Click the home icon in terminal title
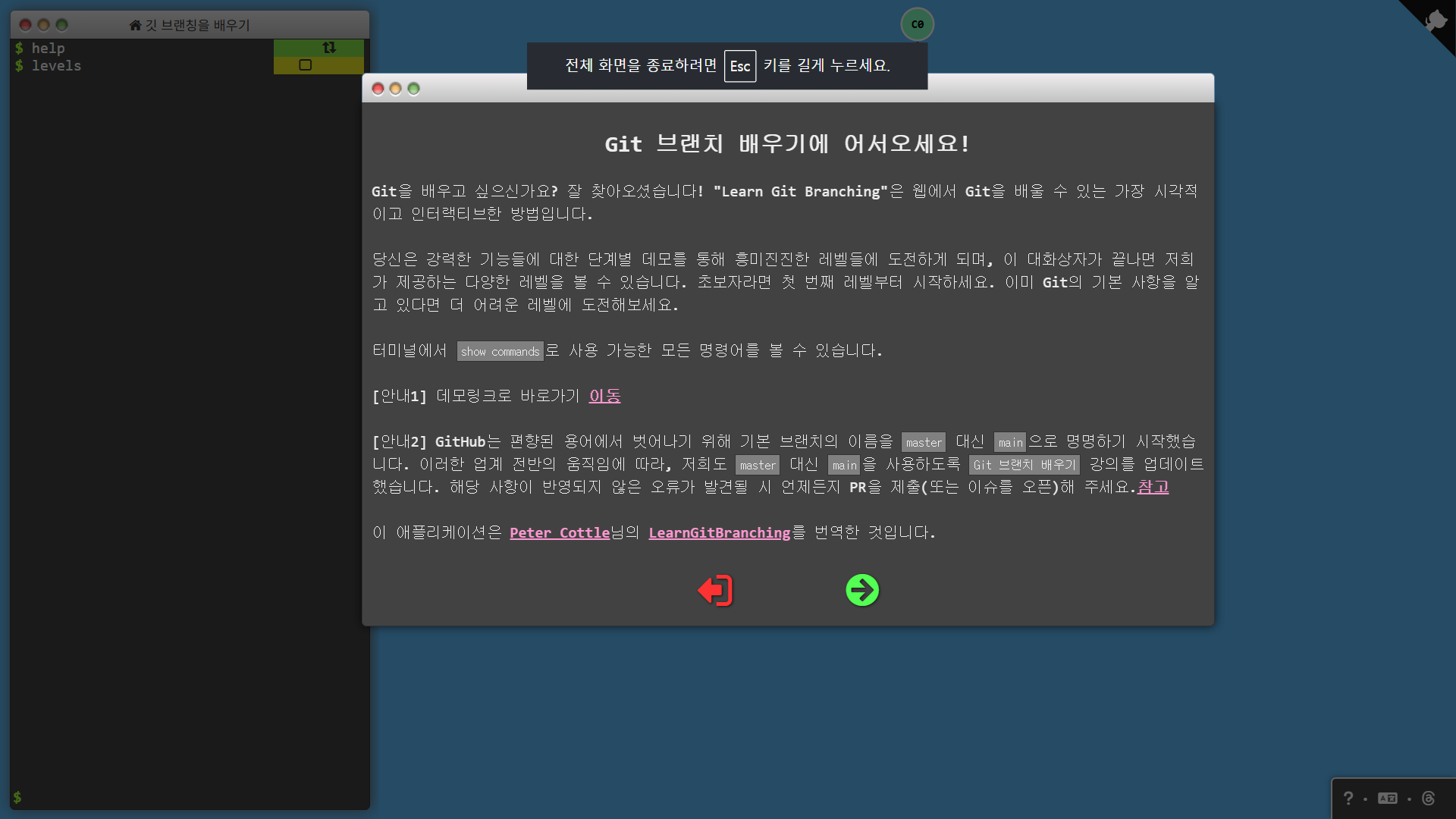The width and height of the screenshot is (1456, 819). (135, 25)
